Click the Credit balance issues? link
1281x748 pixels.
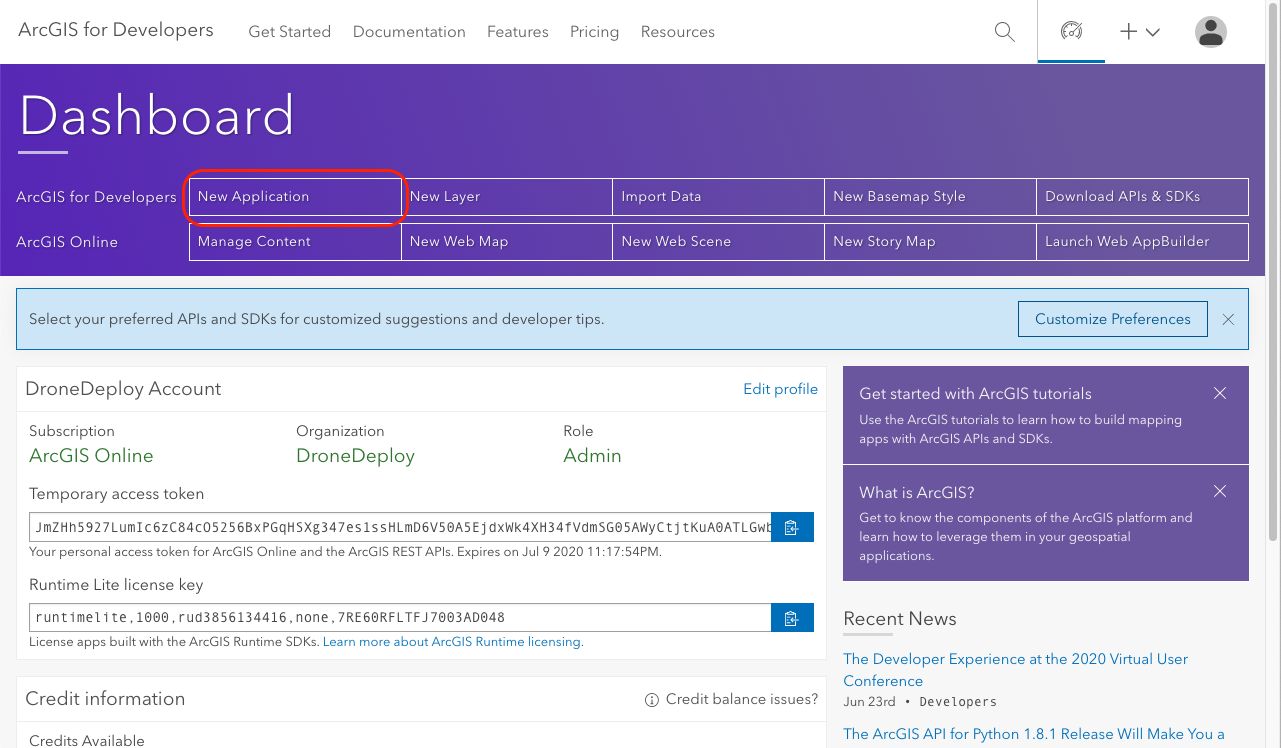tap(742, 699)
